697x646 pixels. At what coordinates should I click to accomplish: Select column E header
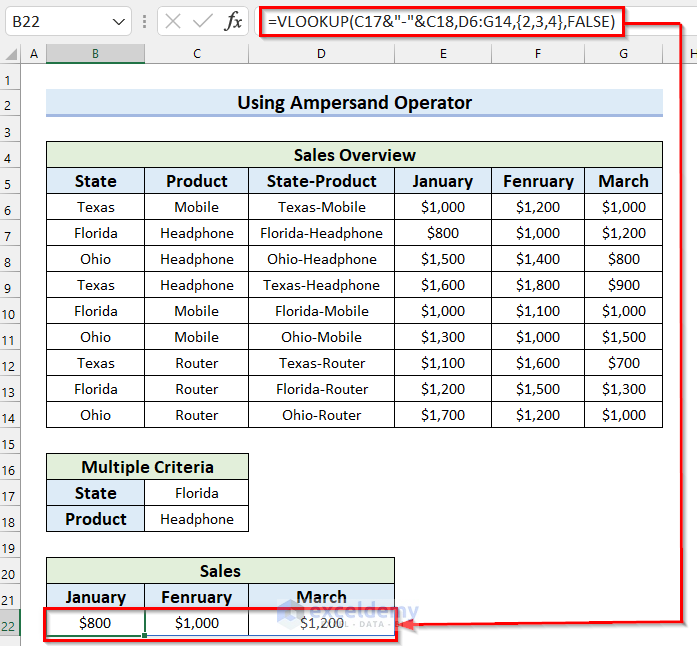pyautogui.click(x=443, y=54)
